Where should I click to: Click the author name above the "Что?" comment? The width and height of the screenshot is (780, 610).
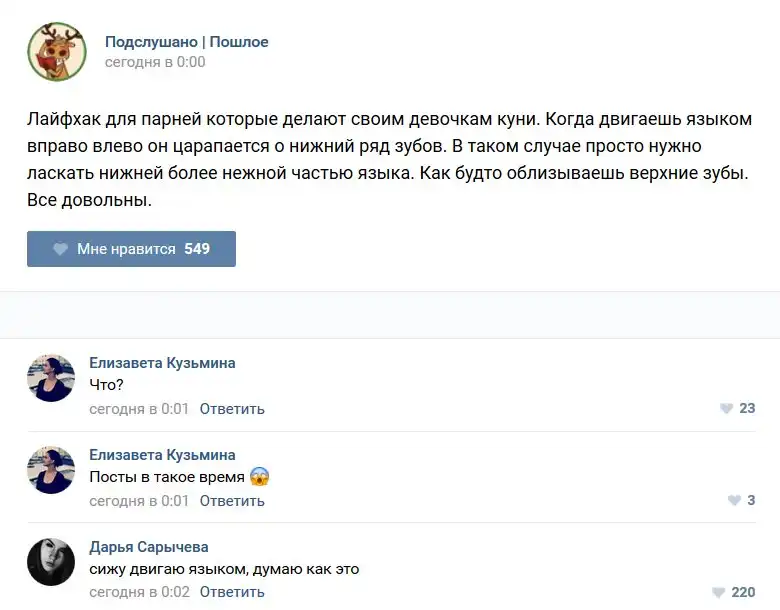click(x=162, y=363)
